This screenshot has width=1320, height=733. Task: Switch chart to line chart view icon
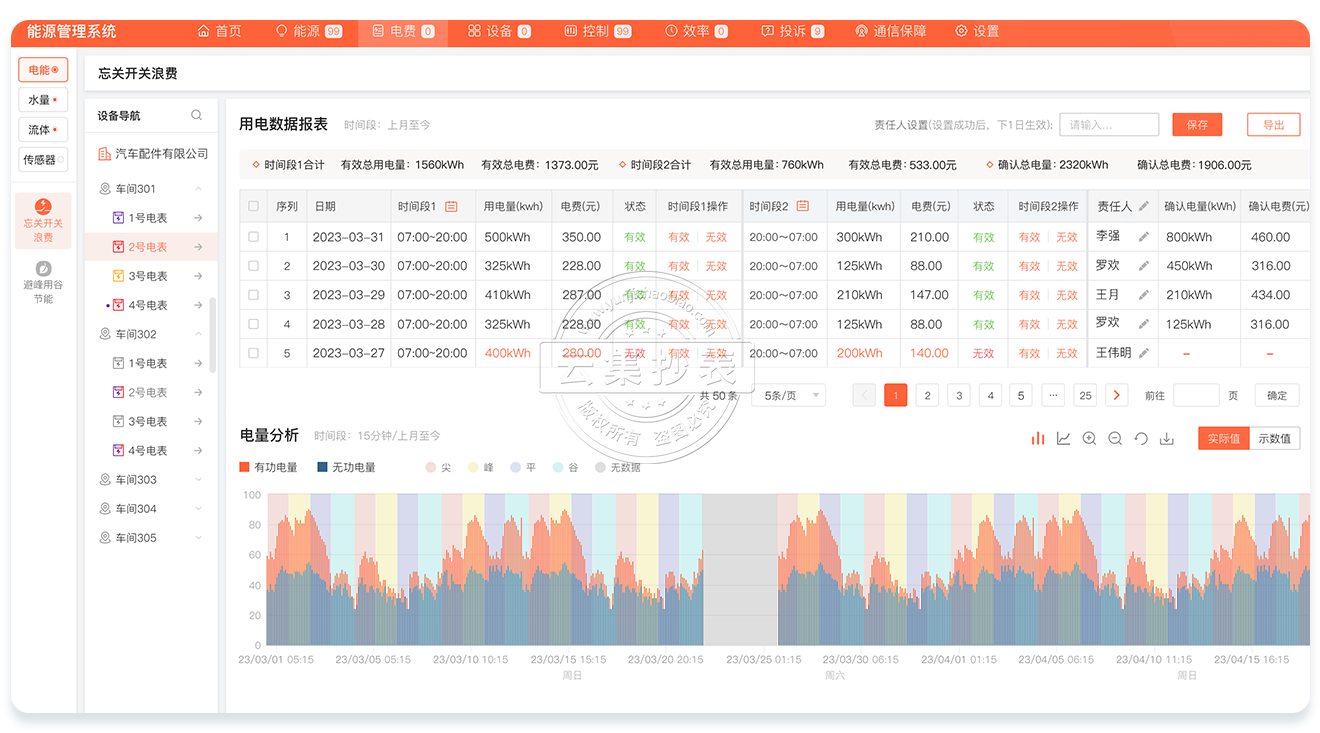[1064, 439]
